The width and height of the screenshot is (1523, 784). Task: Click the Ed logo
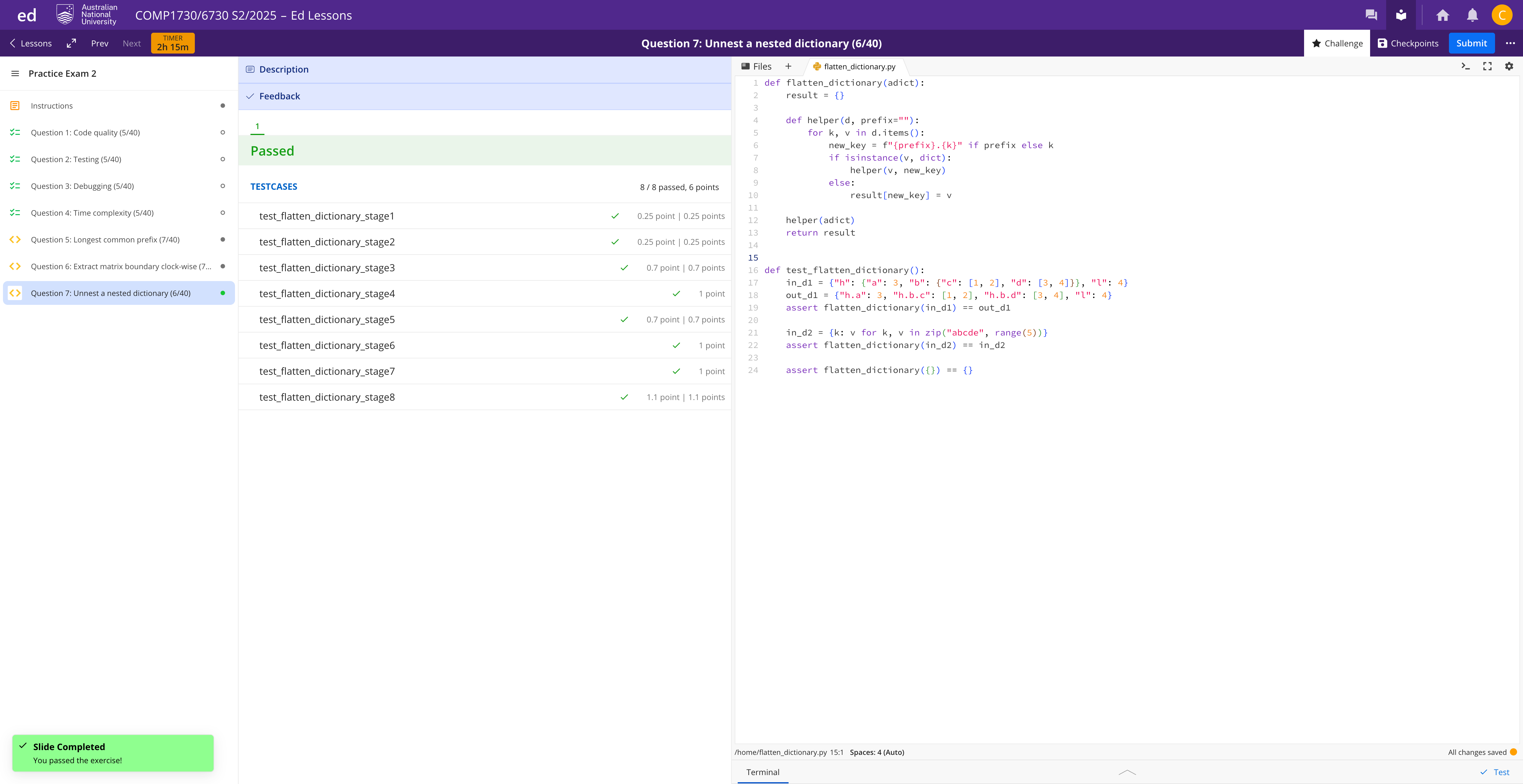[x=26, y=15]
